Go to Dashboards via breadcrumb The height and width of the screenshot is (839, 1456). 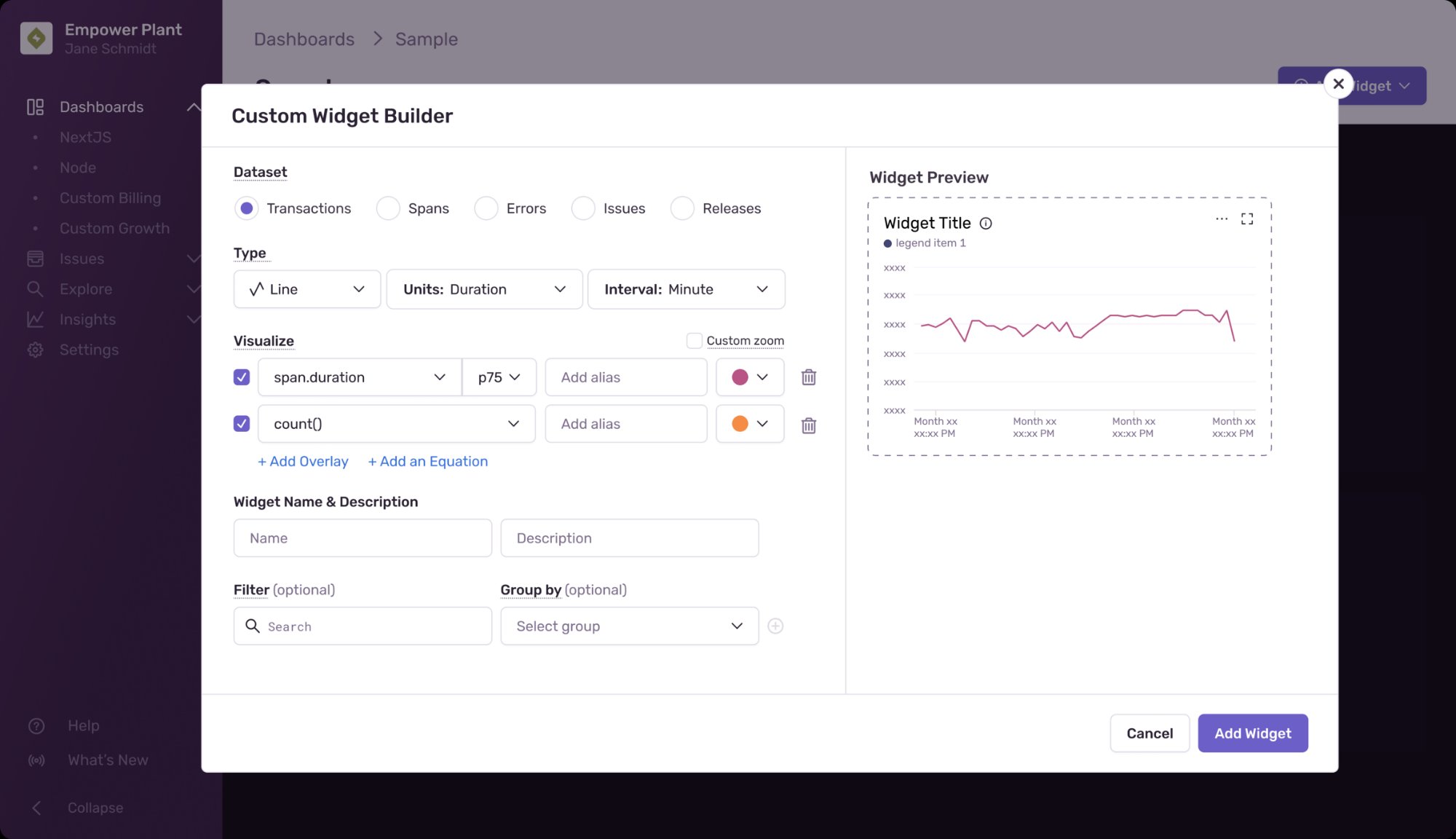304,39
